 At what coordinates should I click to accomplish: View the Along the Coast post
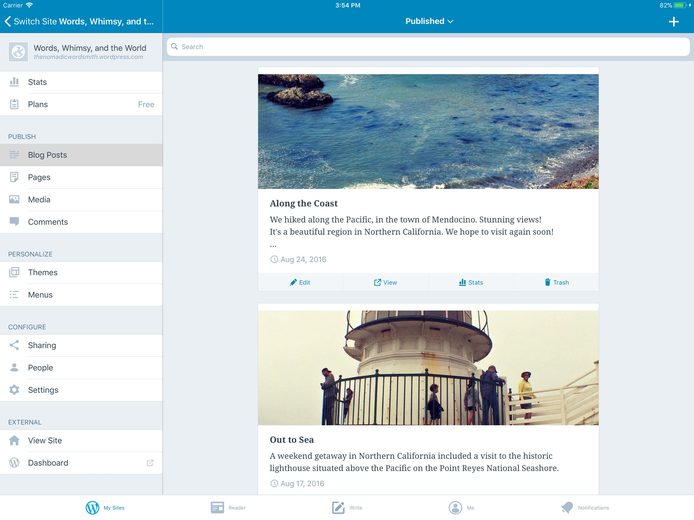tap(385, 282)
